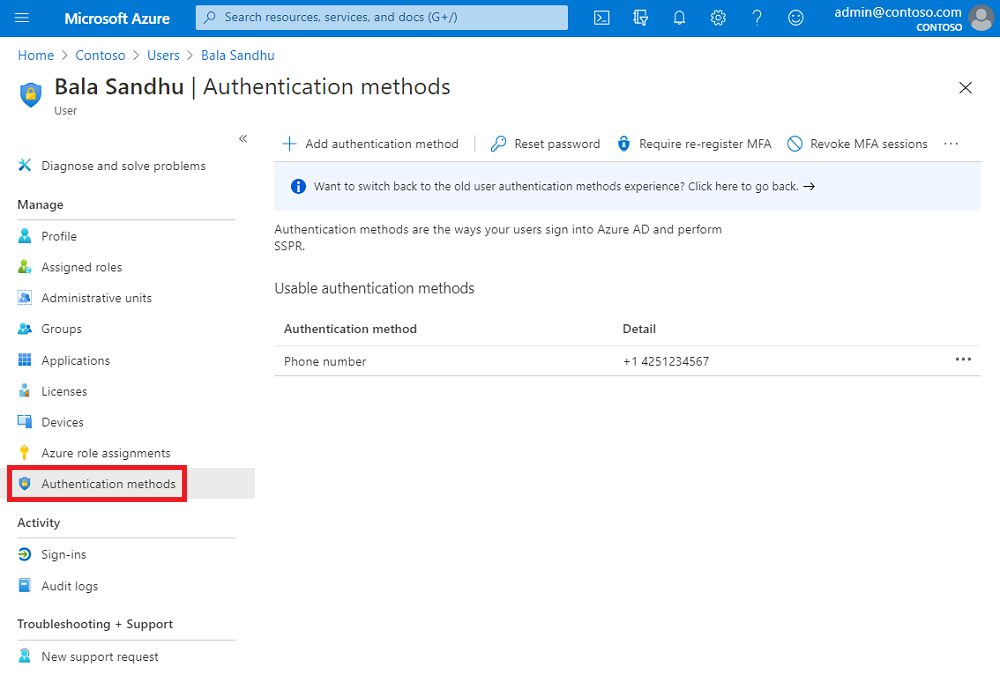The image size is (1000, 682).
Task: Navigate to Users via the breadcrumb
Action: click(163, 55)
